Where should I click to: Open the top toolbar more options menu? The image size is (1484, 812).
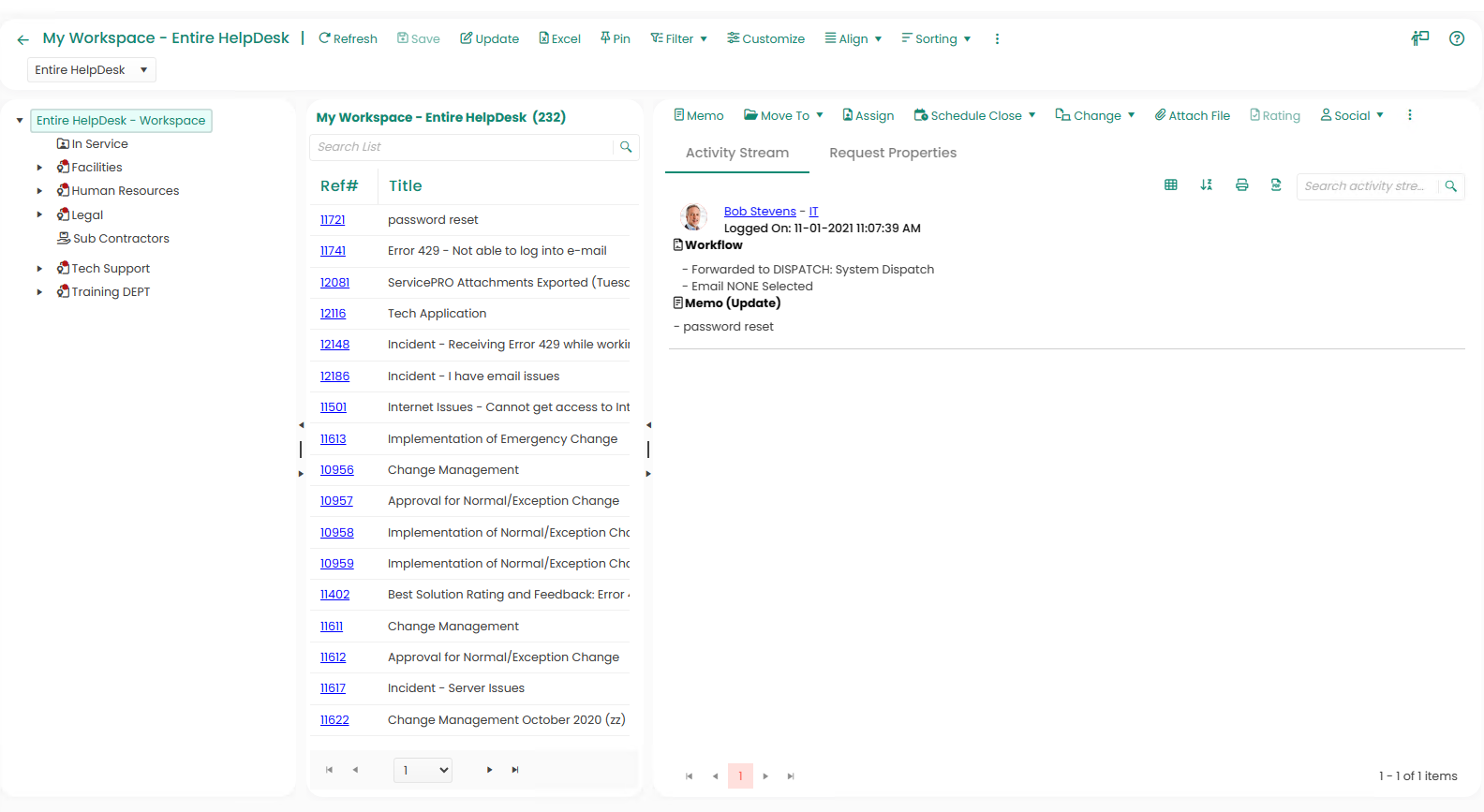tap(997, 39)
